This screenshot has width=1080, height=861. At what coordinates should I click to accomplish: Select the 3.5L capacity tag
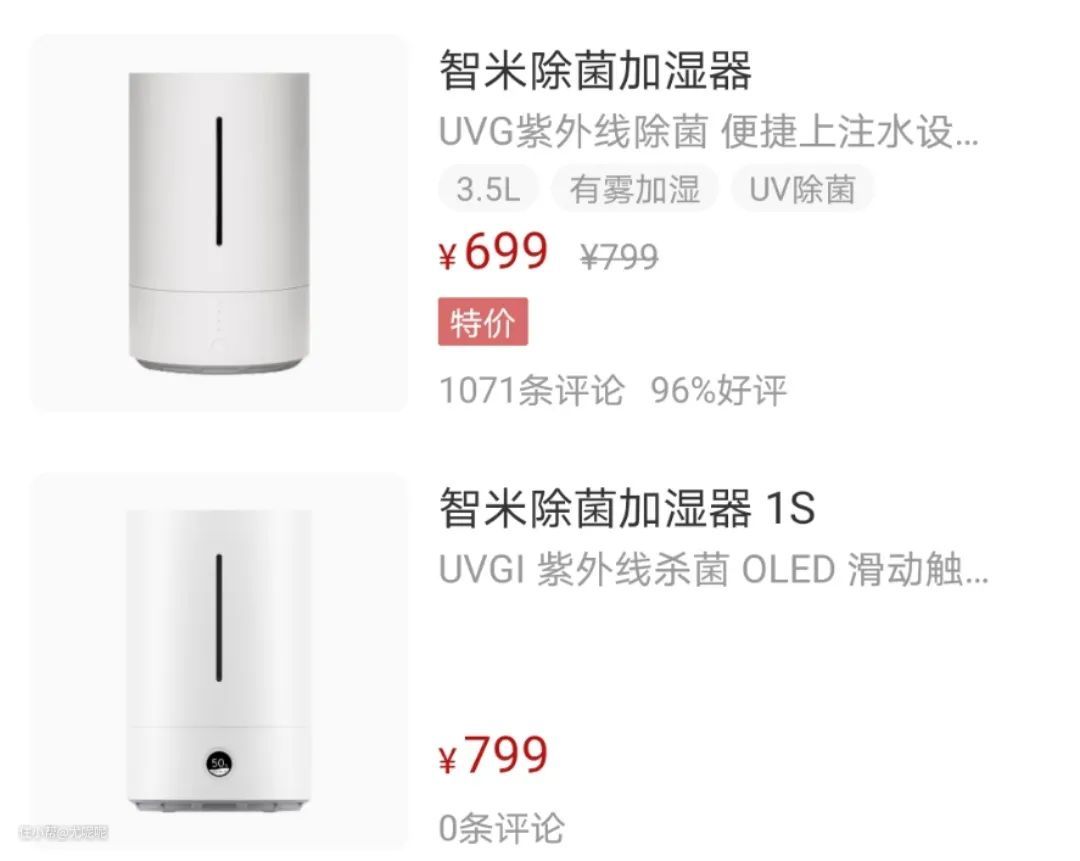(x=488, y=189)
